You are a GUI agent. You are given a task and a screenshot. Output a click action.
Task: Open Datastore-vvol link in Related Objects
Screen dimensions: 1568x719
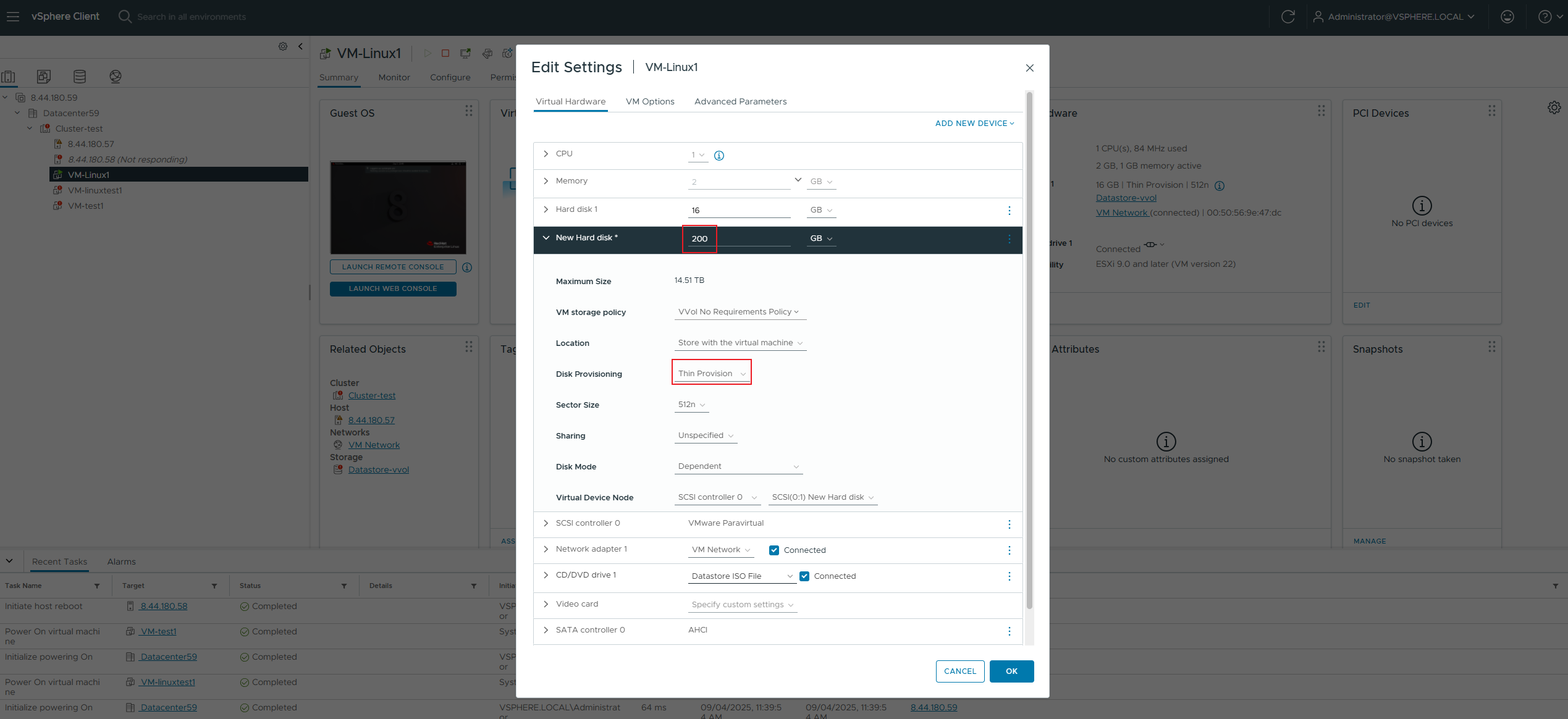[x=379, y=470]
